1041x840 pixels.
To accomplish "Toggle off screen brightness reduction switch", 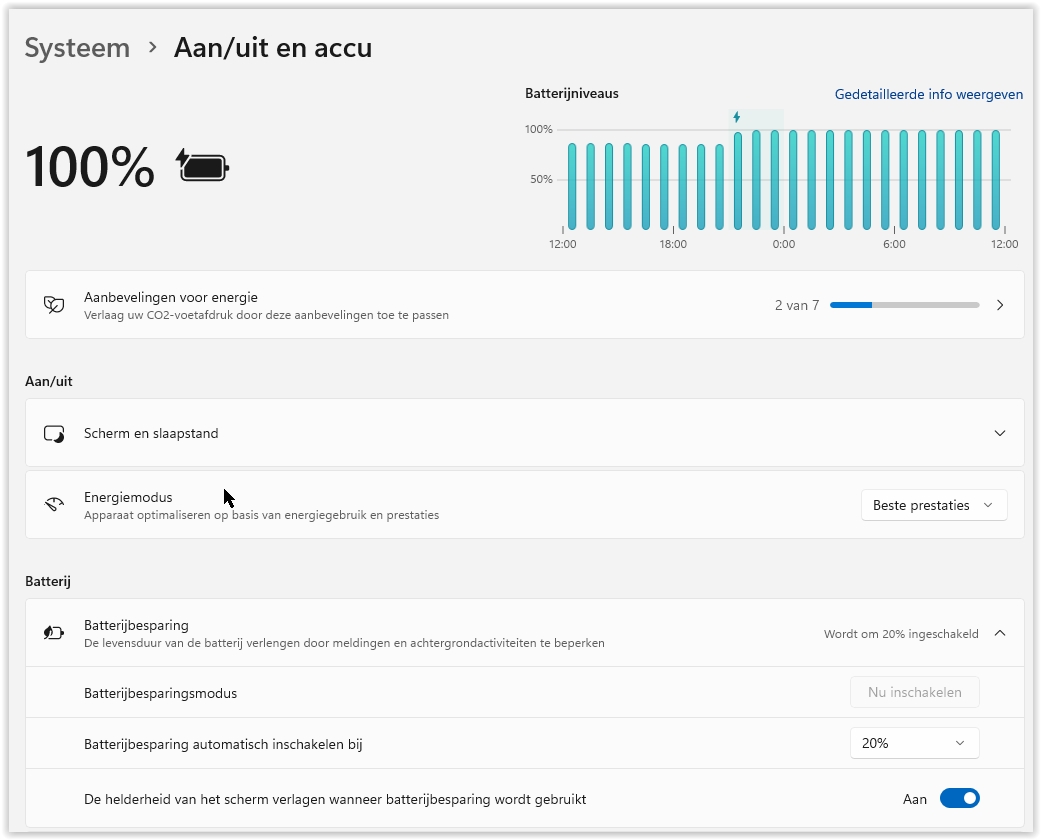I will 959,799.
